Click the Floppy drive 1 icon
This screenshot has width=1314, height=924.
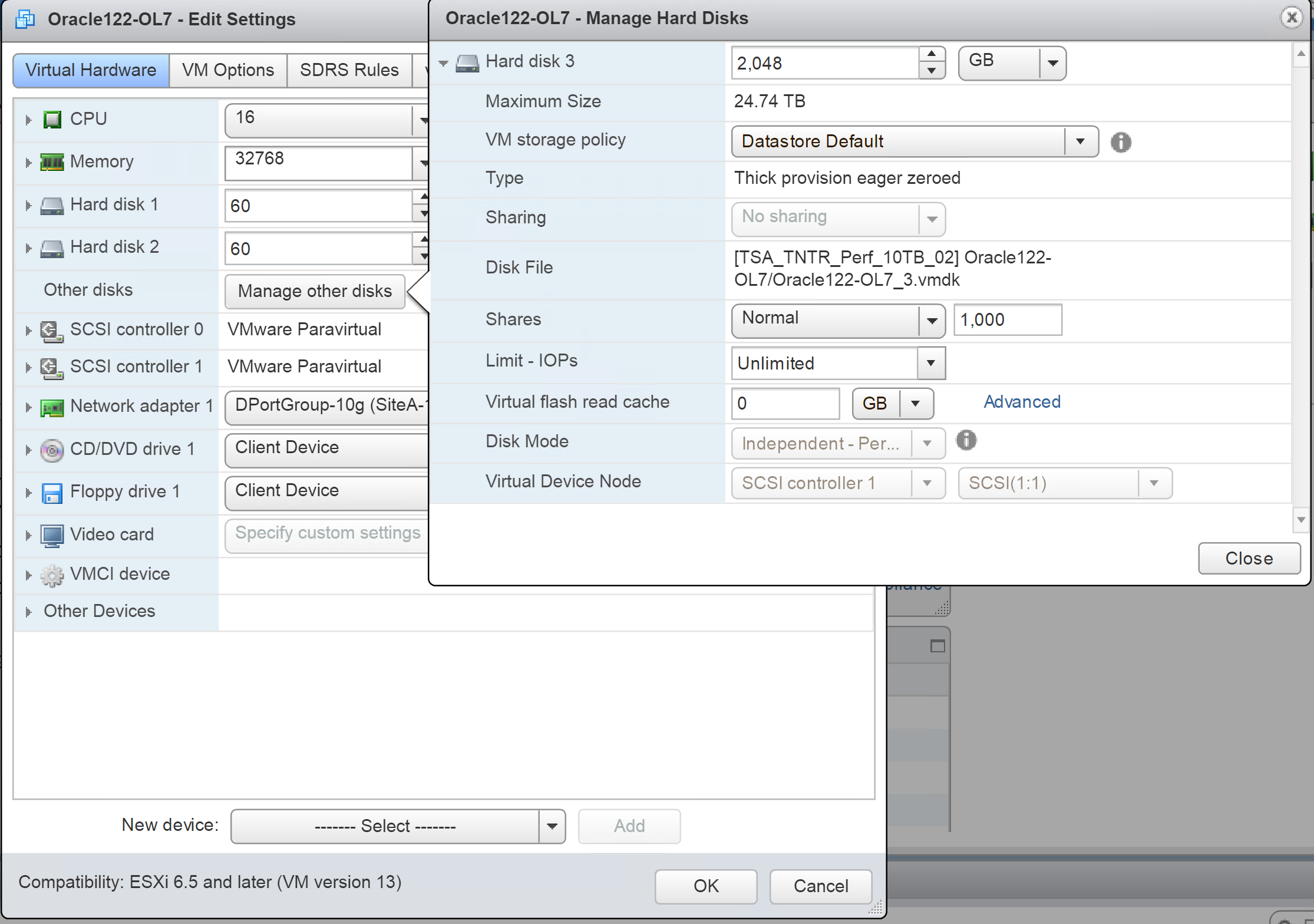click(52, 493)
